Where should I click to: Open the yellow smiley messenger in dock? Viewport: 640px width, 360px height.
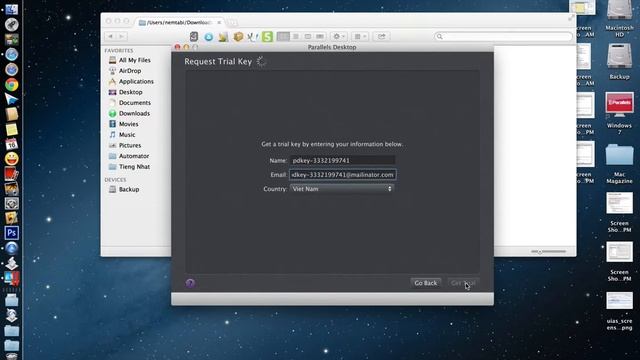point(11,158)
